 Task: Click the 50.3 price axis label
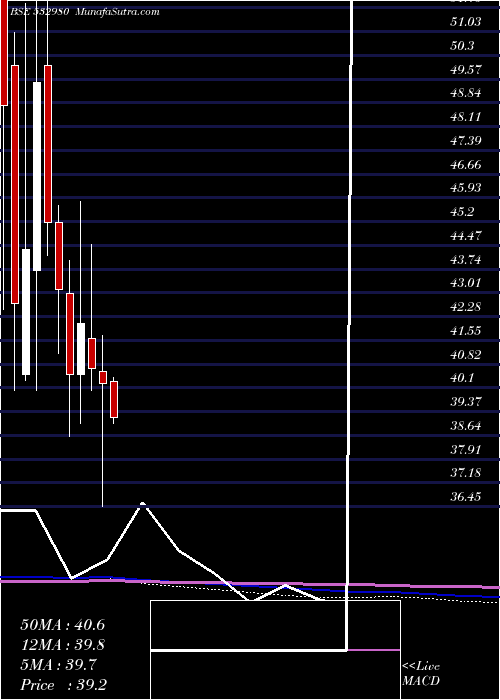point(463,46)
